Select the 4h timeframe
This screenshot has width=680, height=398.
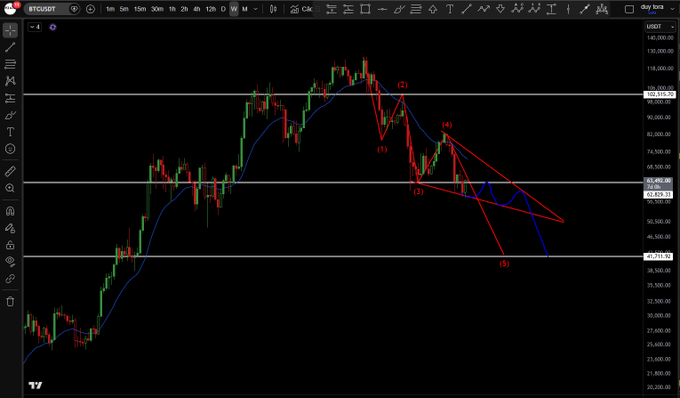tap(197, 9)
